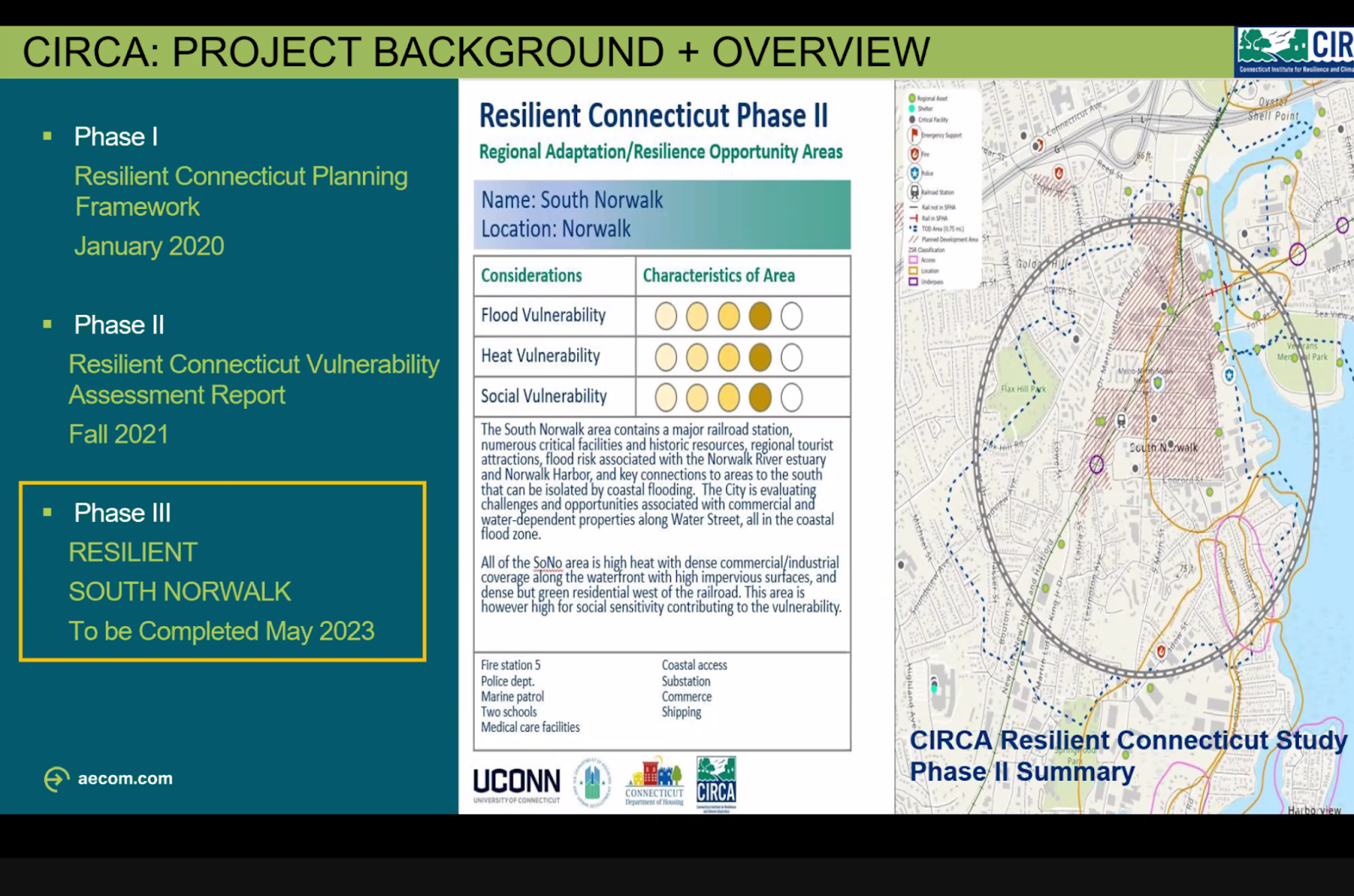Select the purple Underpass box in legend
This screenshot has width=1354, height=896.
[x=913, y=282]
